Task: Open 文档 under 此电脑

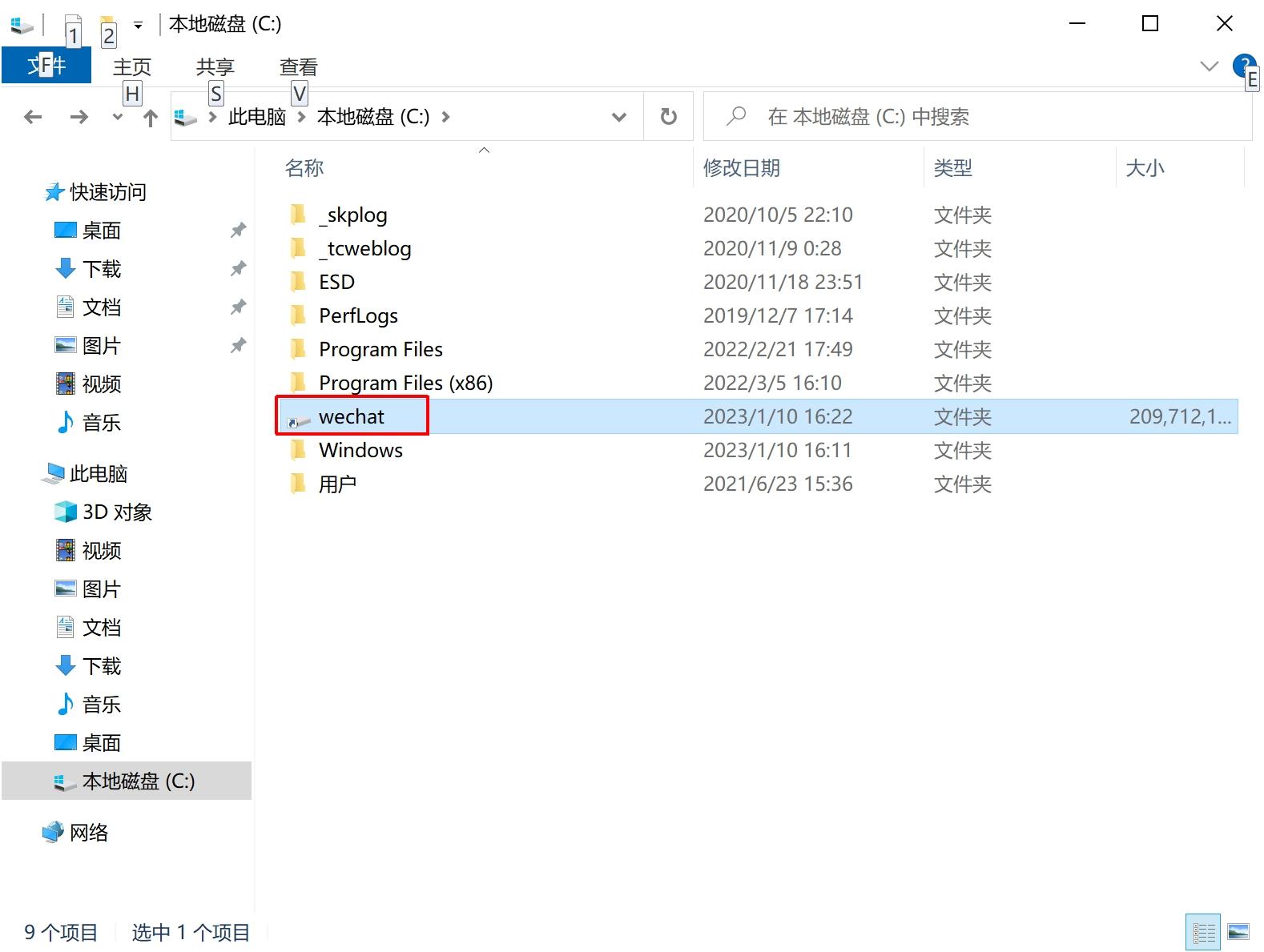Action: 101,628
